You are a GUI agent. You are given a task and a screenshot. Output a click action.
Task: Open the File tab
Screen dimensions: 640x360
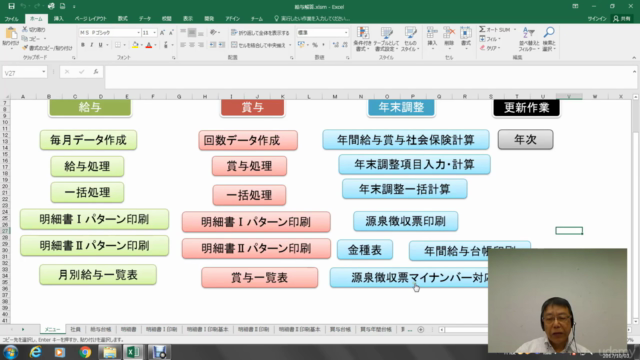click(x=11, y=19)
